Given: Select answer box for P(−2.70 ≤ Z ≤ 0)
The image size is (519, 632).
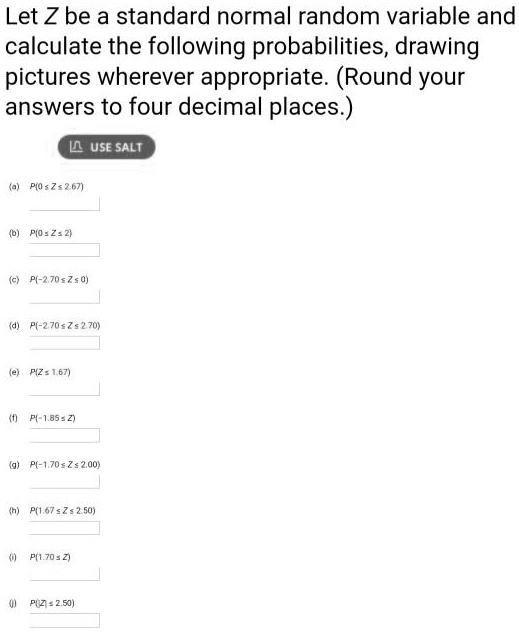Looking at the screenshot, I should [64, 297].
